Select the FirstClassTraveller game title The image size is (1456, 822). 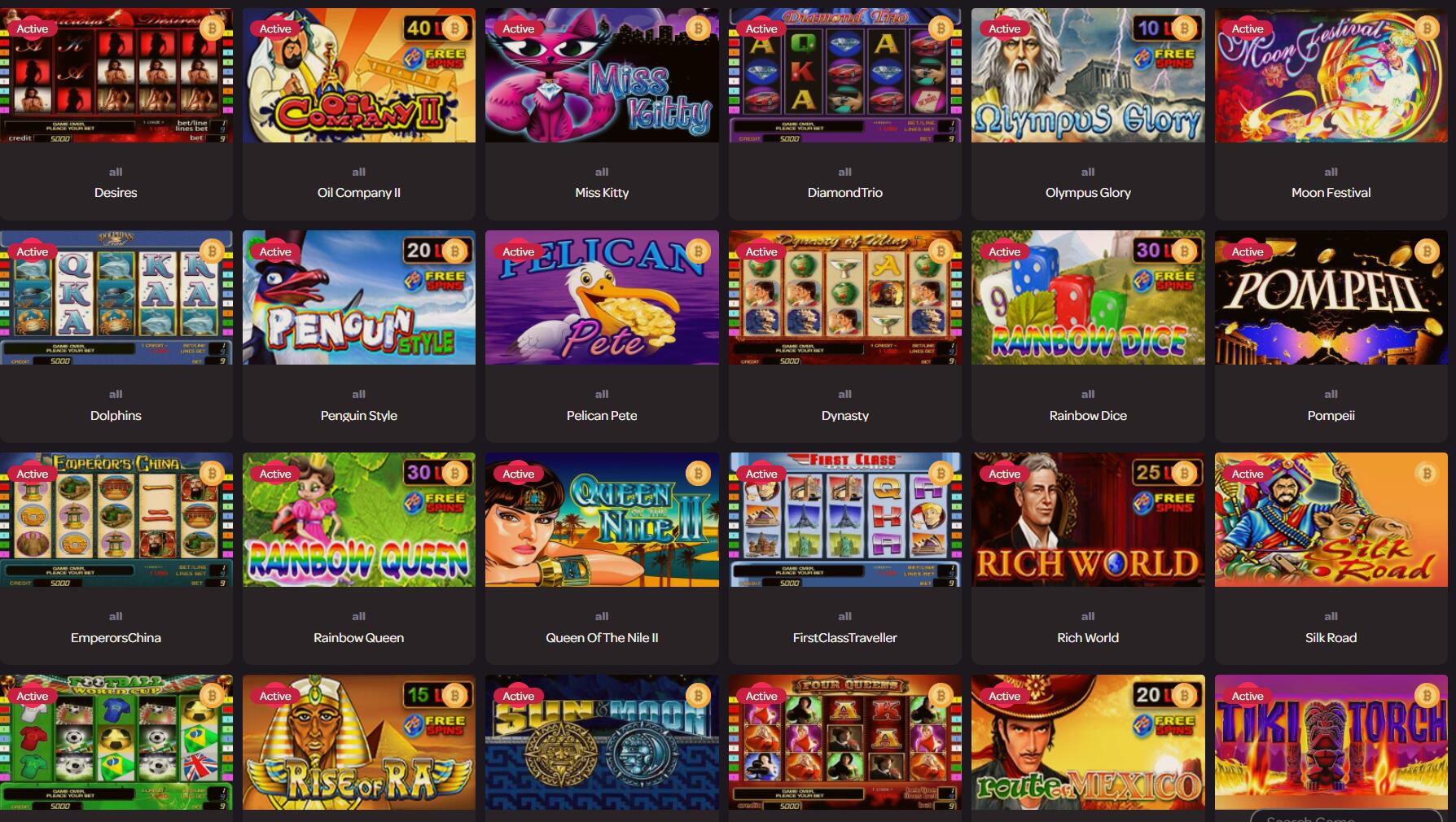845,638
